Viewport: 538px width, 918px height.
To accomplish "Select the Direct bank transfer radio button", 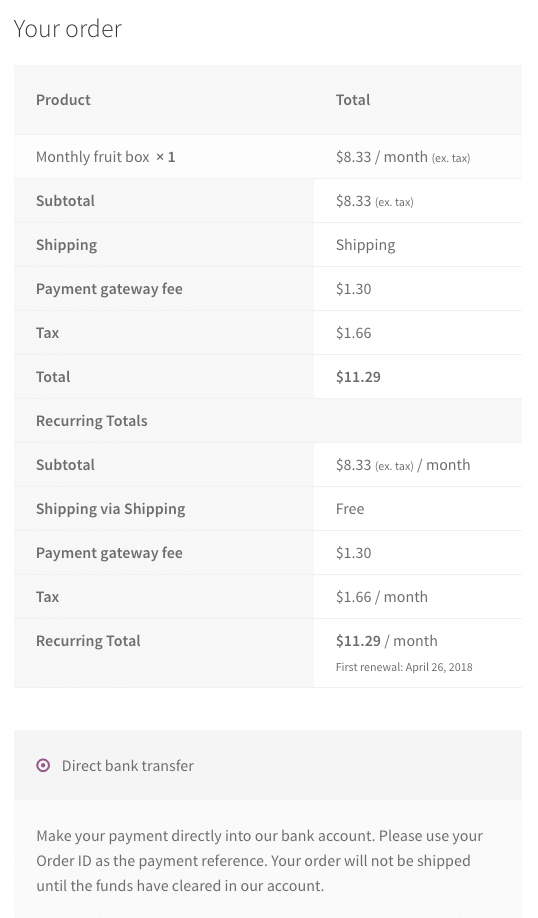I will click(x=43, y=765).
